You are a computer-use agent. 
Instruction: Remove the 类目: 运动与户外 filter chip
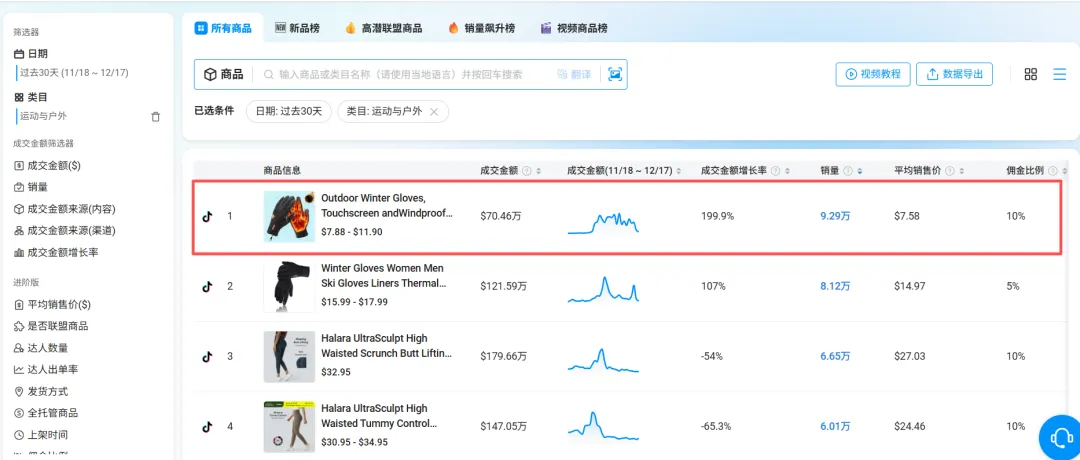434,111
